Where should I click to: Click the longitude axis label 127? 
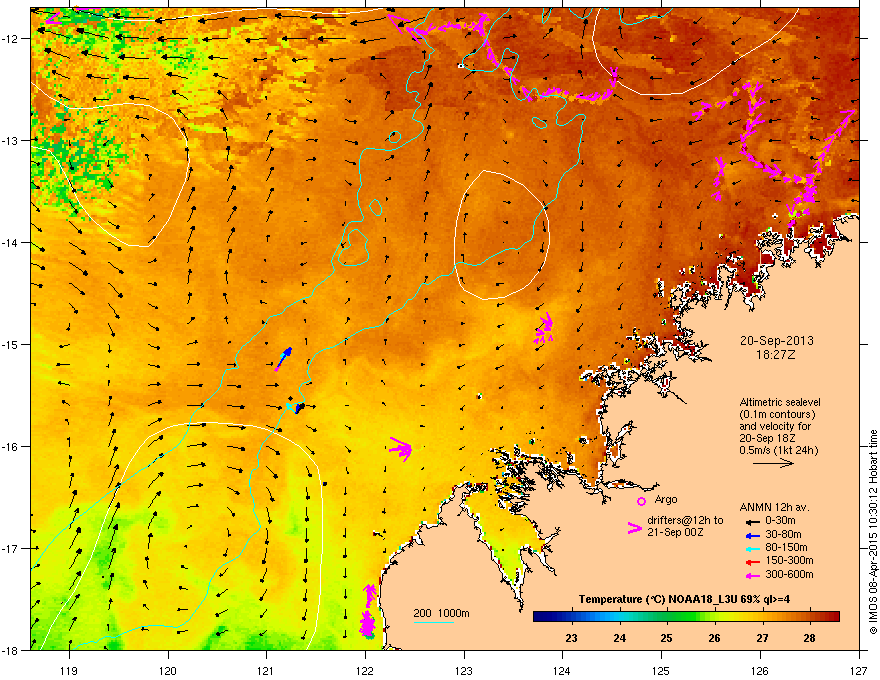tap(859, 670)
